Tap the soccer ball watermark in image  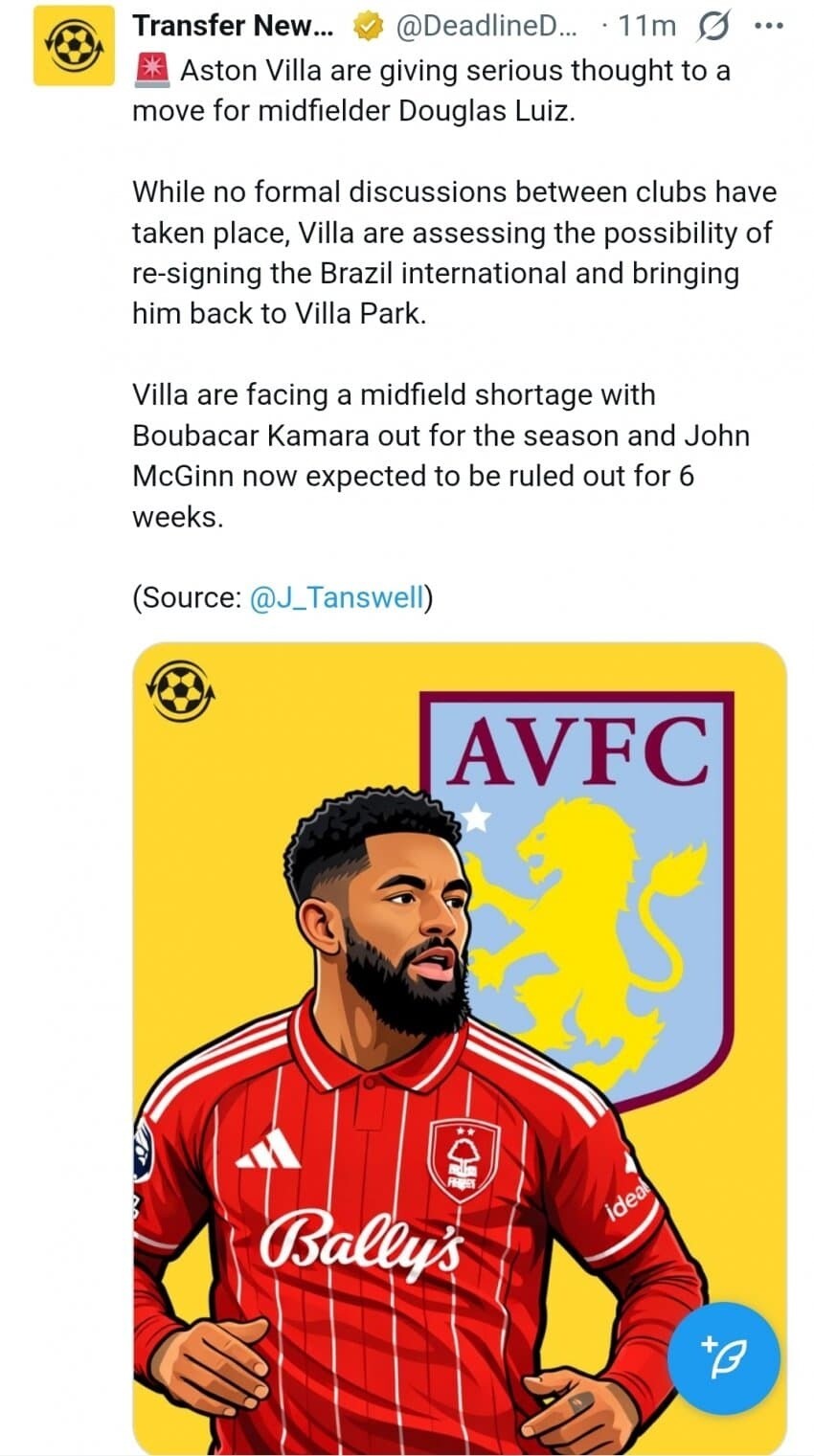coord(180,690)
